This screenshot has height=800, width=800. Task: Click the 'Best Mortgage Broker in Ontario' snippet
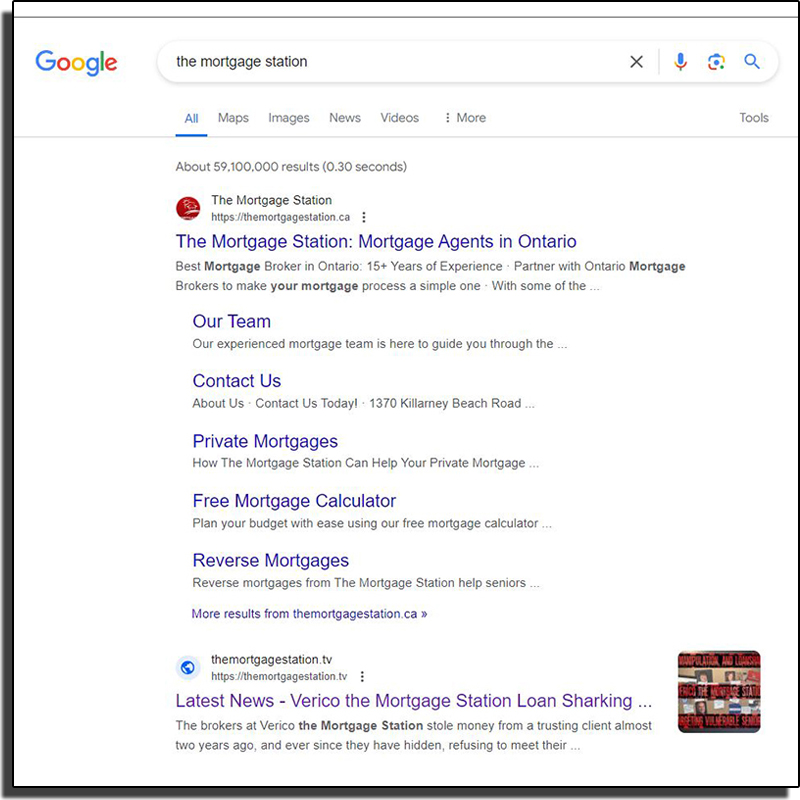(430, 276)
